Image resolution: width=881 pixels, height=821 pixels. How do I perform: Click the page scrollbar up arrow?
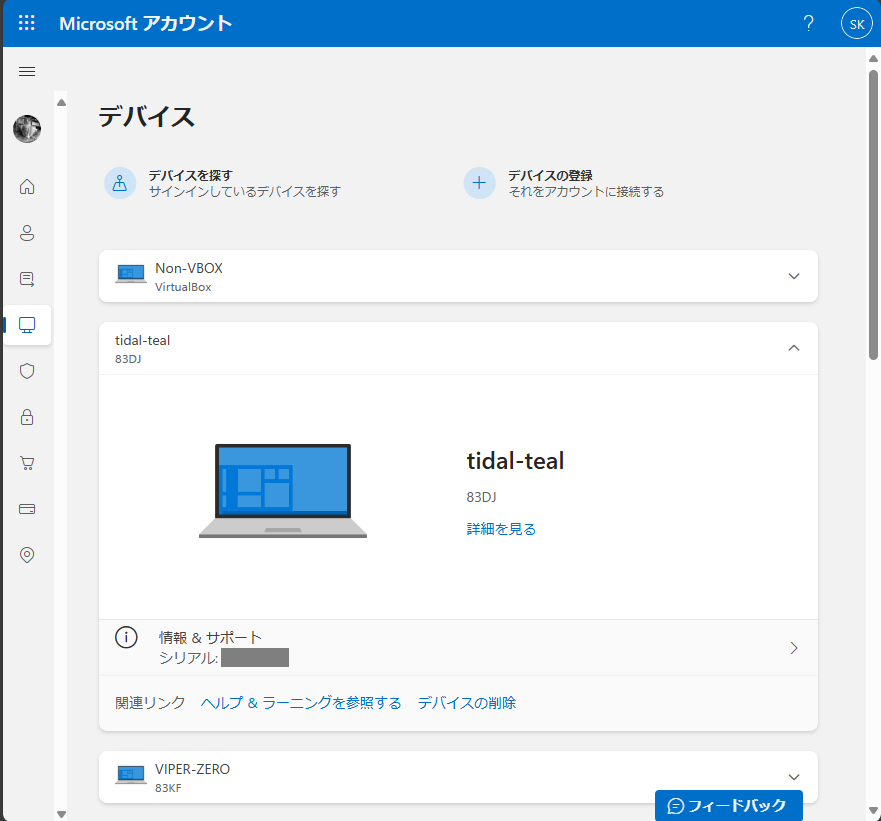point(873,58)
